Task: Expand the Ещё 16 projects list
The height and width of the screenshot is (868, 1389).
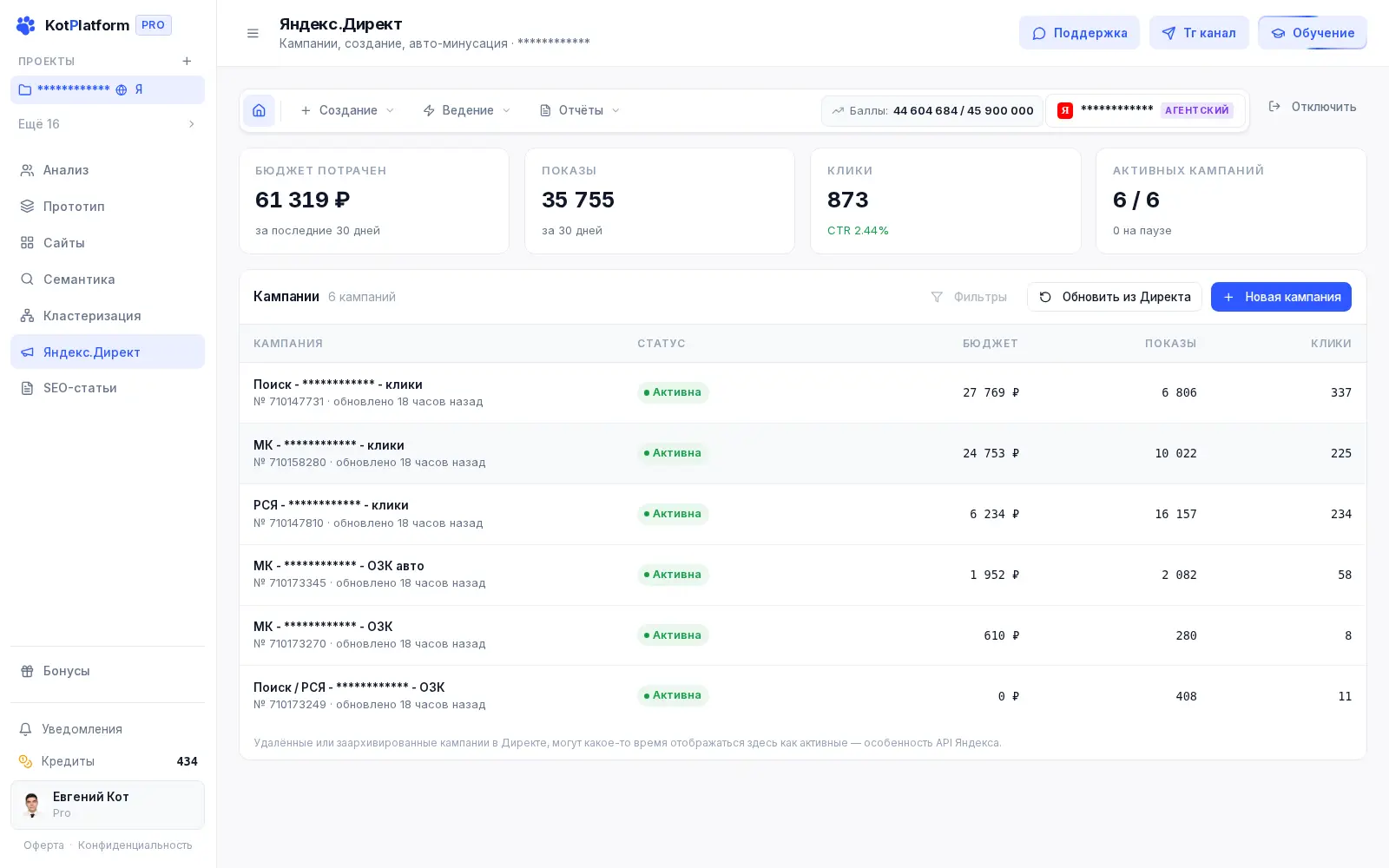Action: (108, 124)
